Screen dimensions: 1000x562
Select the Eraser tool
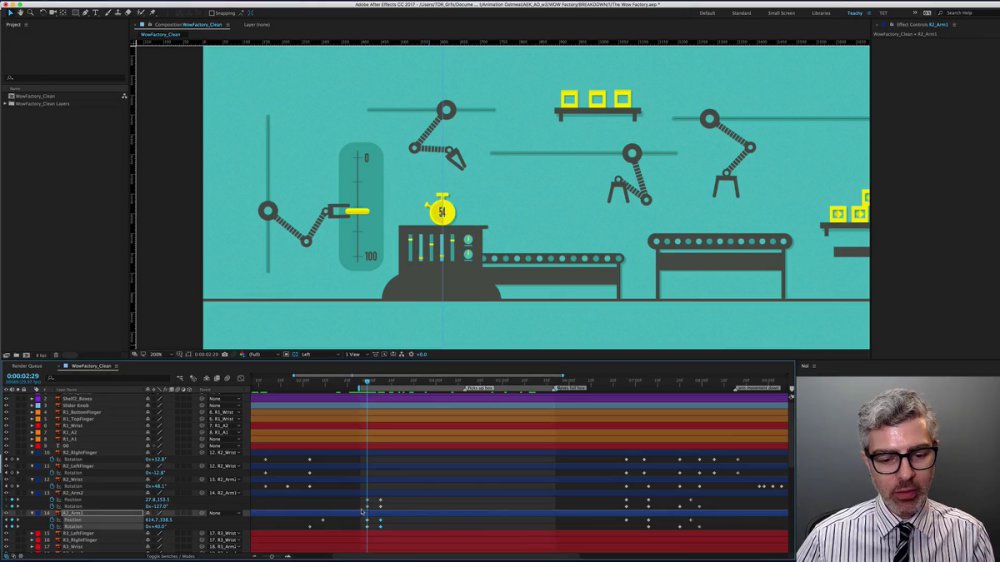[x=128, y=13]
